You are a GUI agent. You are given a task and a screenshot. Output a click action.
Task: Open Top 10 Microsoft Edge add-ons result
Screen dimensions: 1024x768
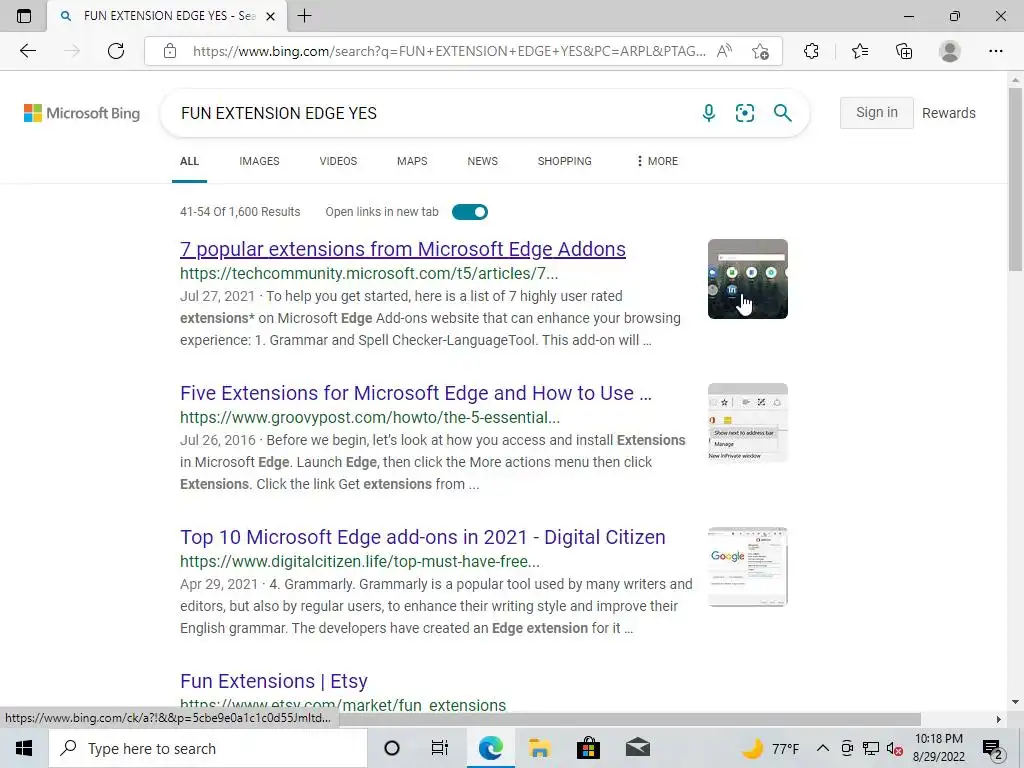pyautogui.click(x=423, y=537)
